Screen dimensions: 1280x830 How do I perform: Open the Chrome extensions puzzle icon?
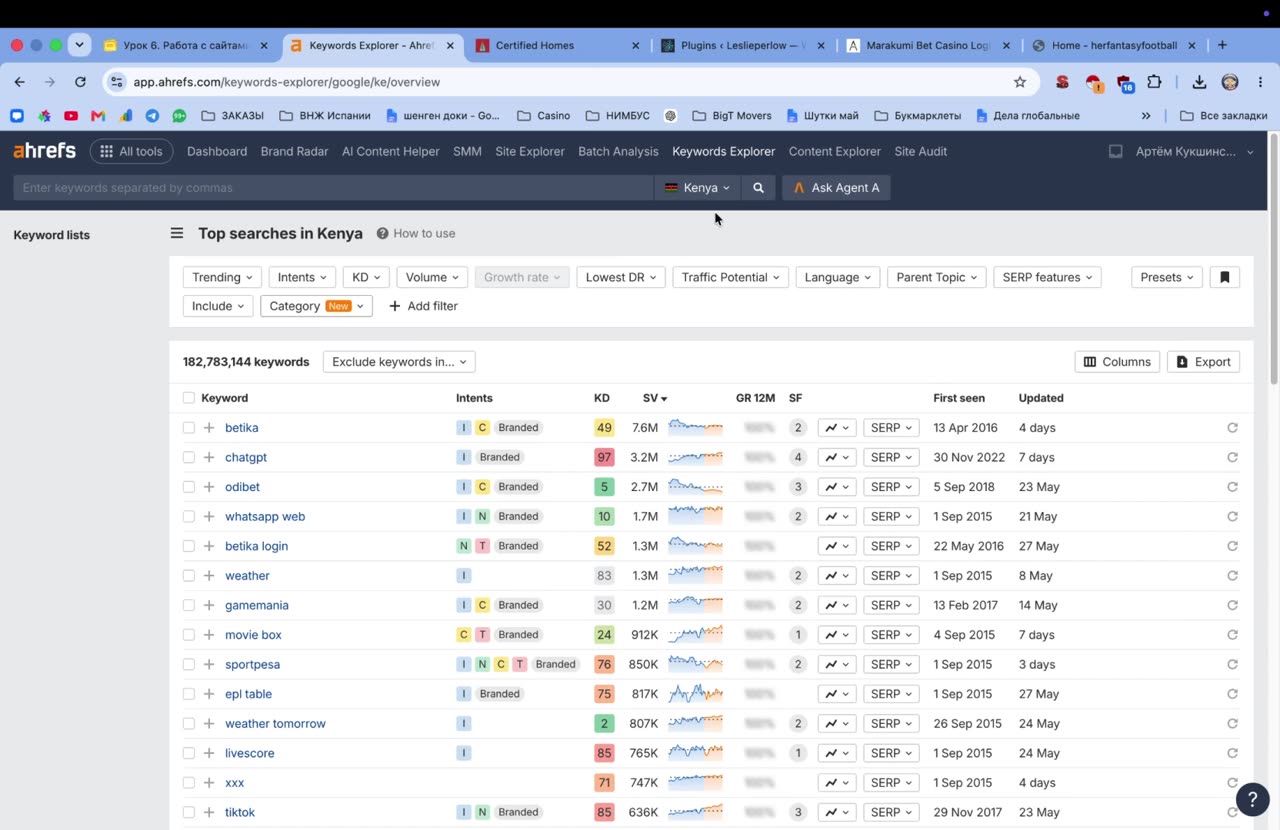coord(1155,82)
